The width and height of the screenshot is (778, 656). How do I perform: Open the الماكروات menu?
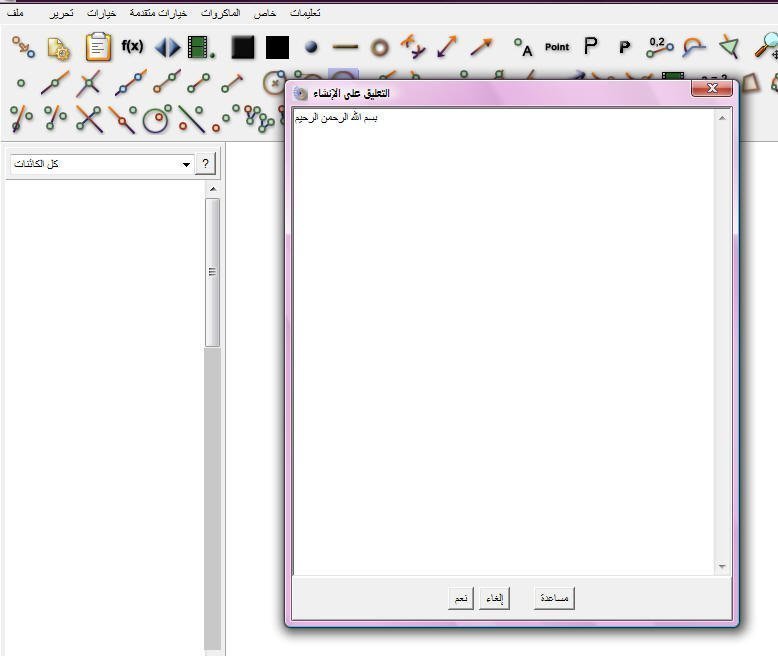220,13
